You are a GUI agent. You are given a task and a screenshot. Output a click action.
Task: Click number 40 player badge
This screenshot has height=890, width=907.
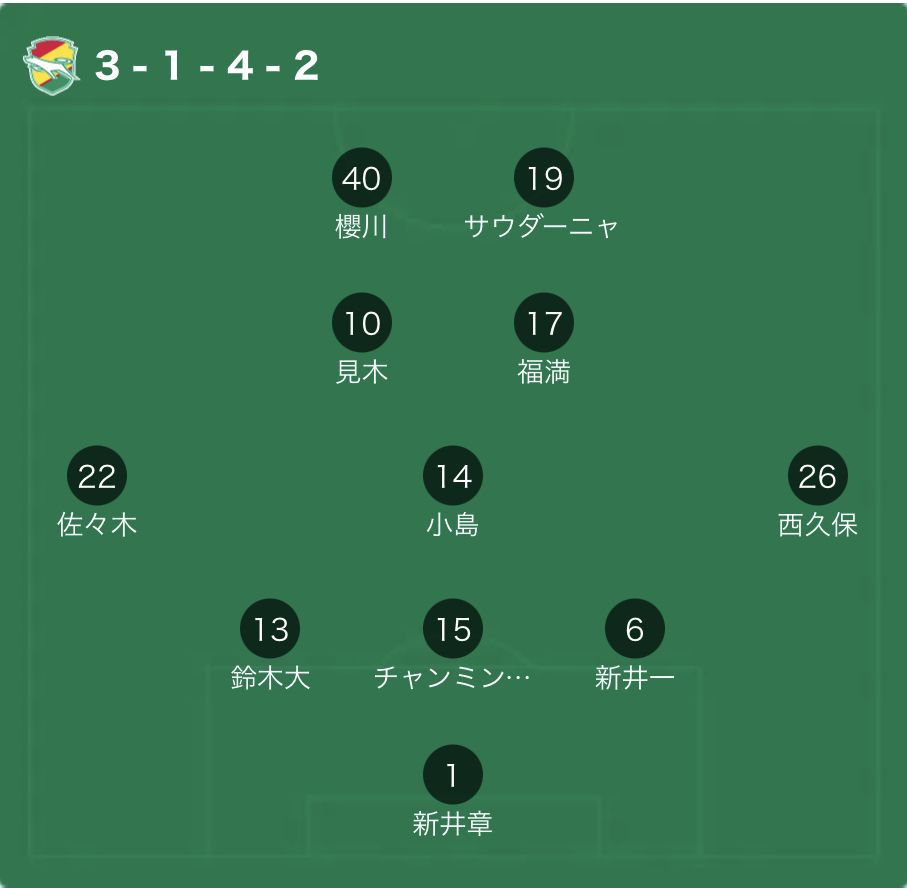tap(362, 178)
